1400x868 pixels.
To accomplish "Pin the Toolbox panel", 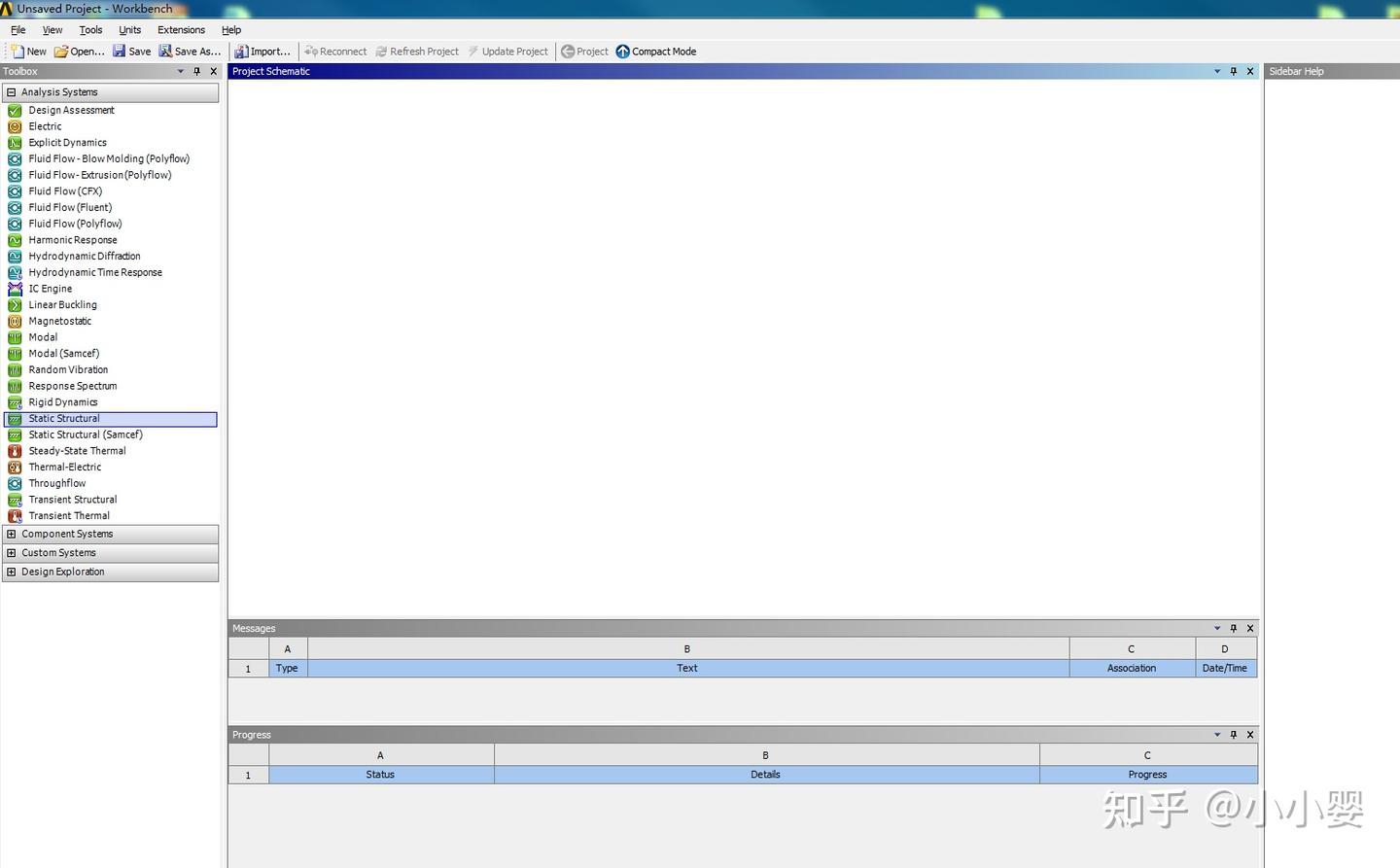I will tap(197, 72).
